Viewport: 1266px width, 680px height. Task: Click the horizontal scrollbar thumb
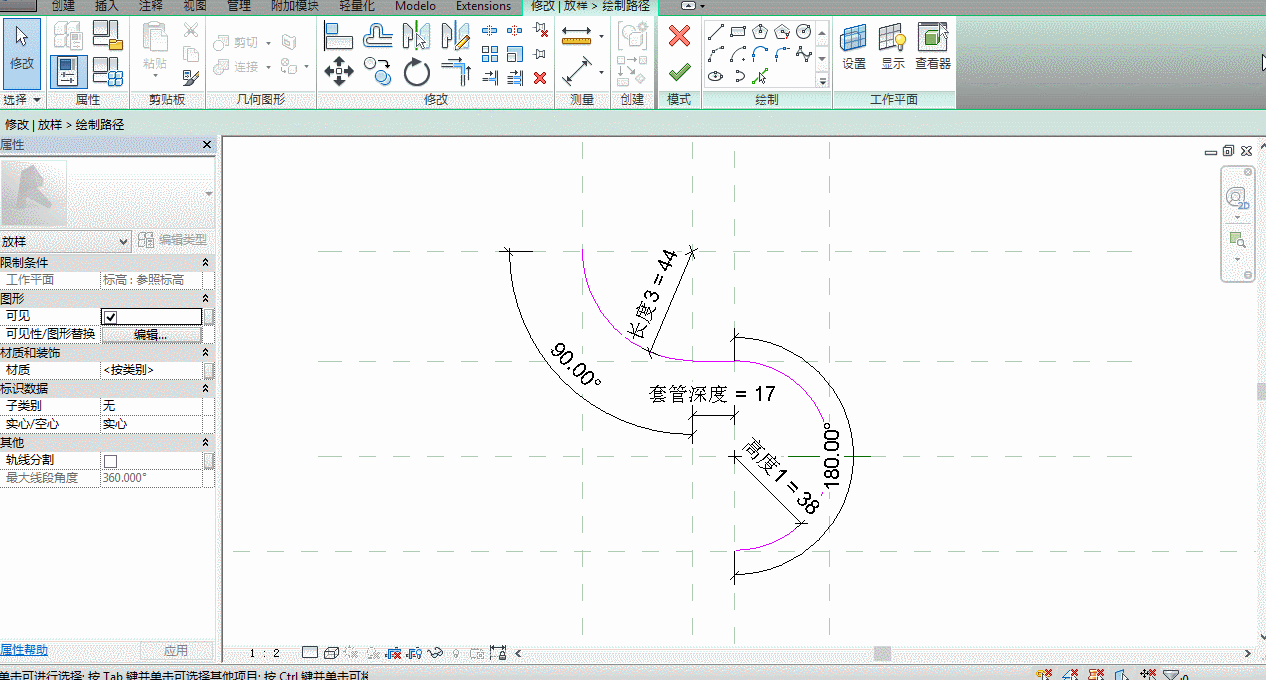[x=882, y=653]
